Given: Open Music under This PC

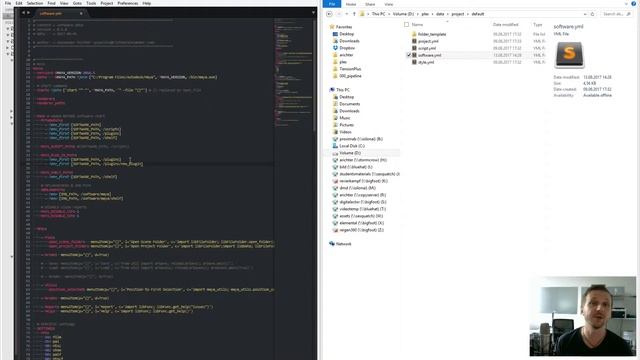Looking at the screenshot, I should click(x=345, y=118).
